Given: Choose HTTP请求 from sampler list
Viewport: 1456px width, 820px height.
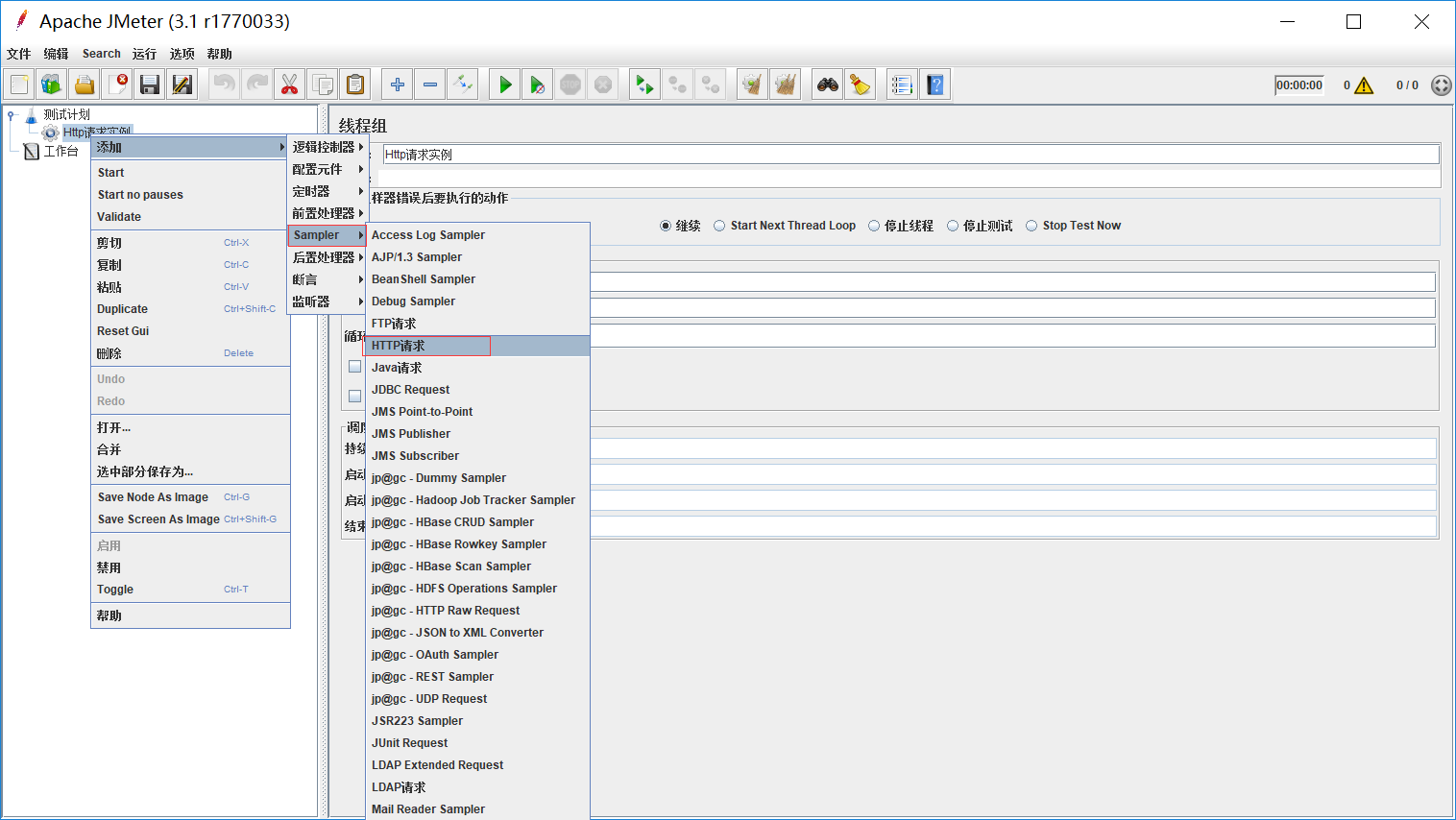Looking at the screenshot, I should click(477, 346).
